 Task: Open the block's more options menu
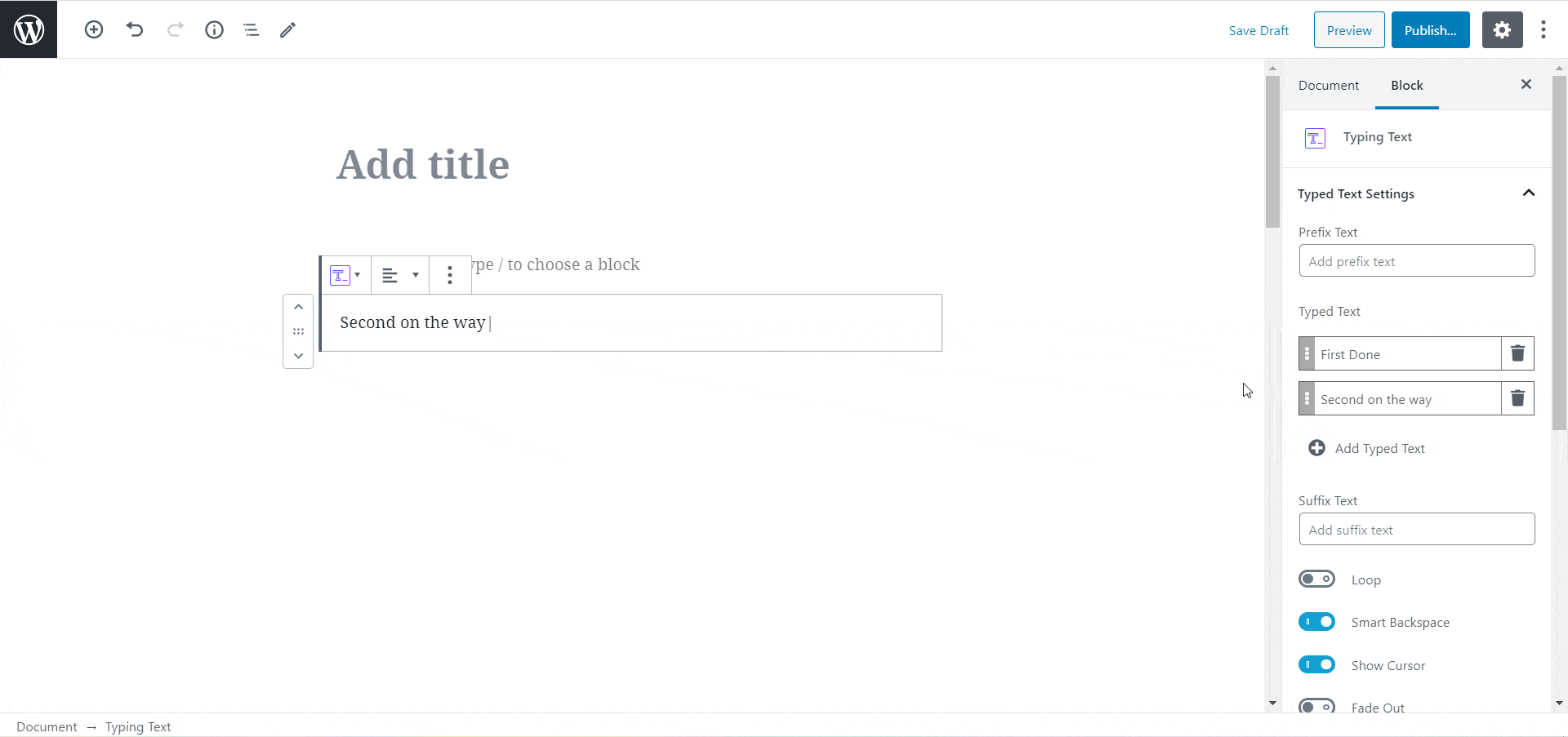pos(450,275)
